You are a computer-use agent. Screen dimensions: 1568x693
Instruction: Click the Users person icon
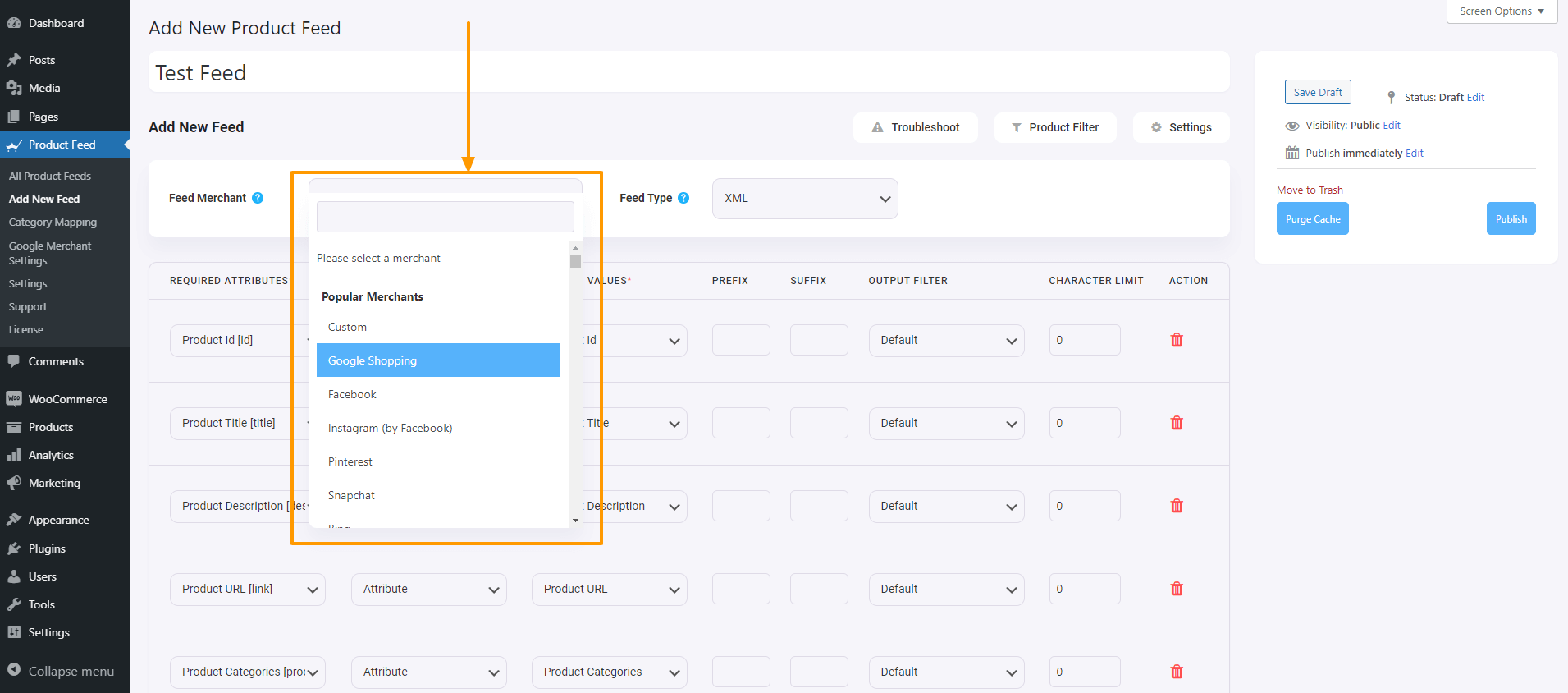point(14,576)
